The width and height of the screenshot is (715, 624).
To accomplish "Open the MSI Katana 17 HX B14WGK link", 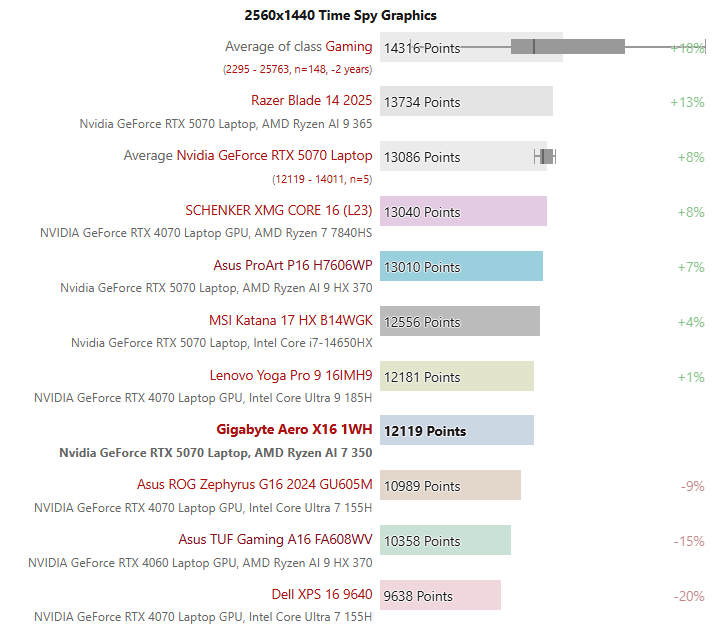I will (290, 320).
